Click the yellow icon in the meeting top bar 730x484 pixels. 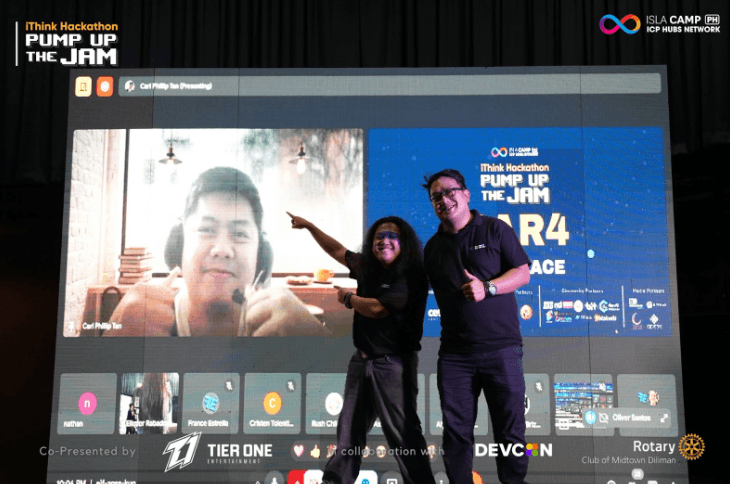pos(83,87)
